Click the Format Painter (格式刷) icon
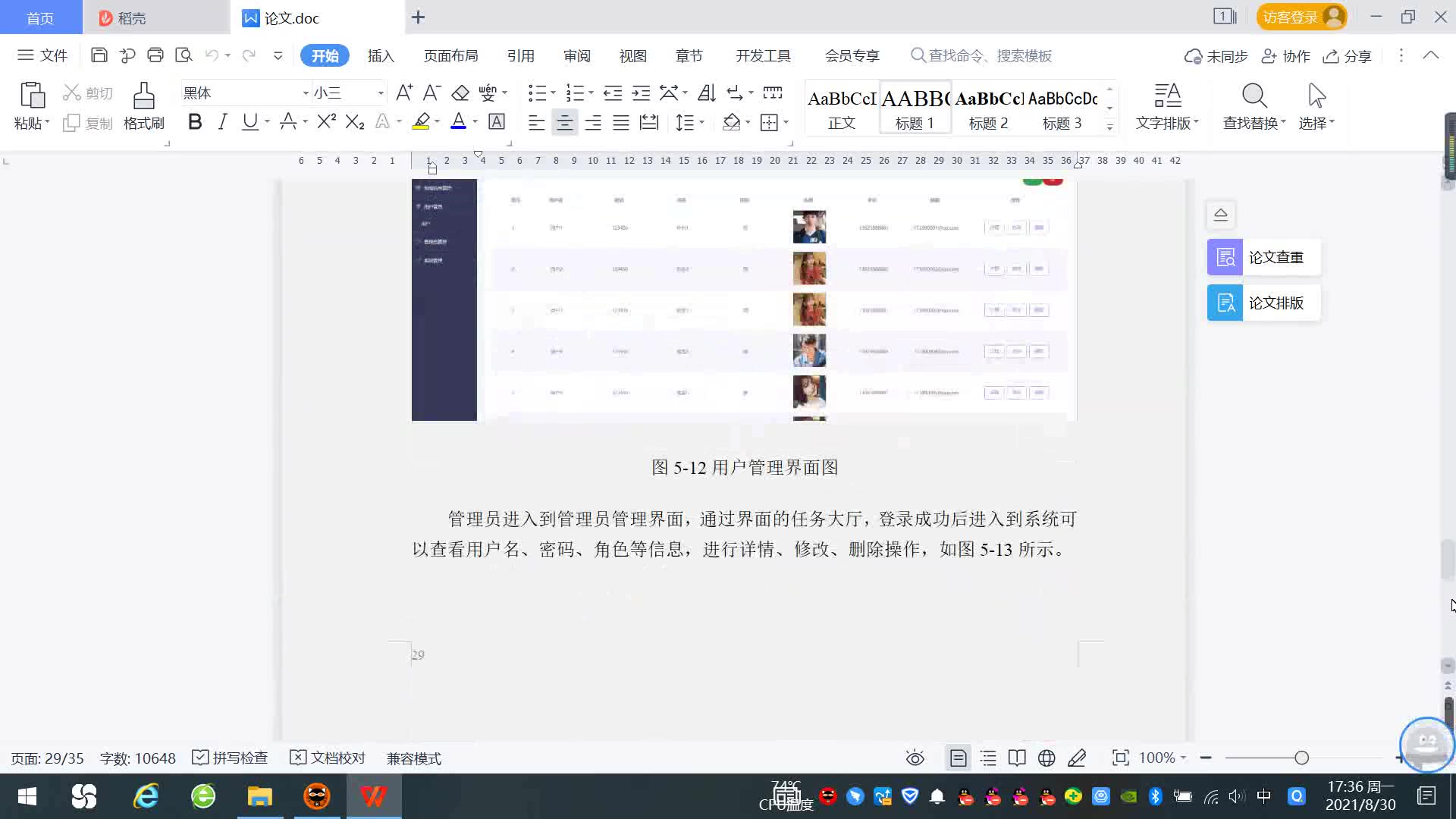 coord(143,97)
